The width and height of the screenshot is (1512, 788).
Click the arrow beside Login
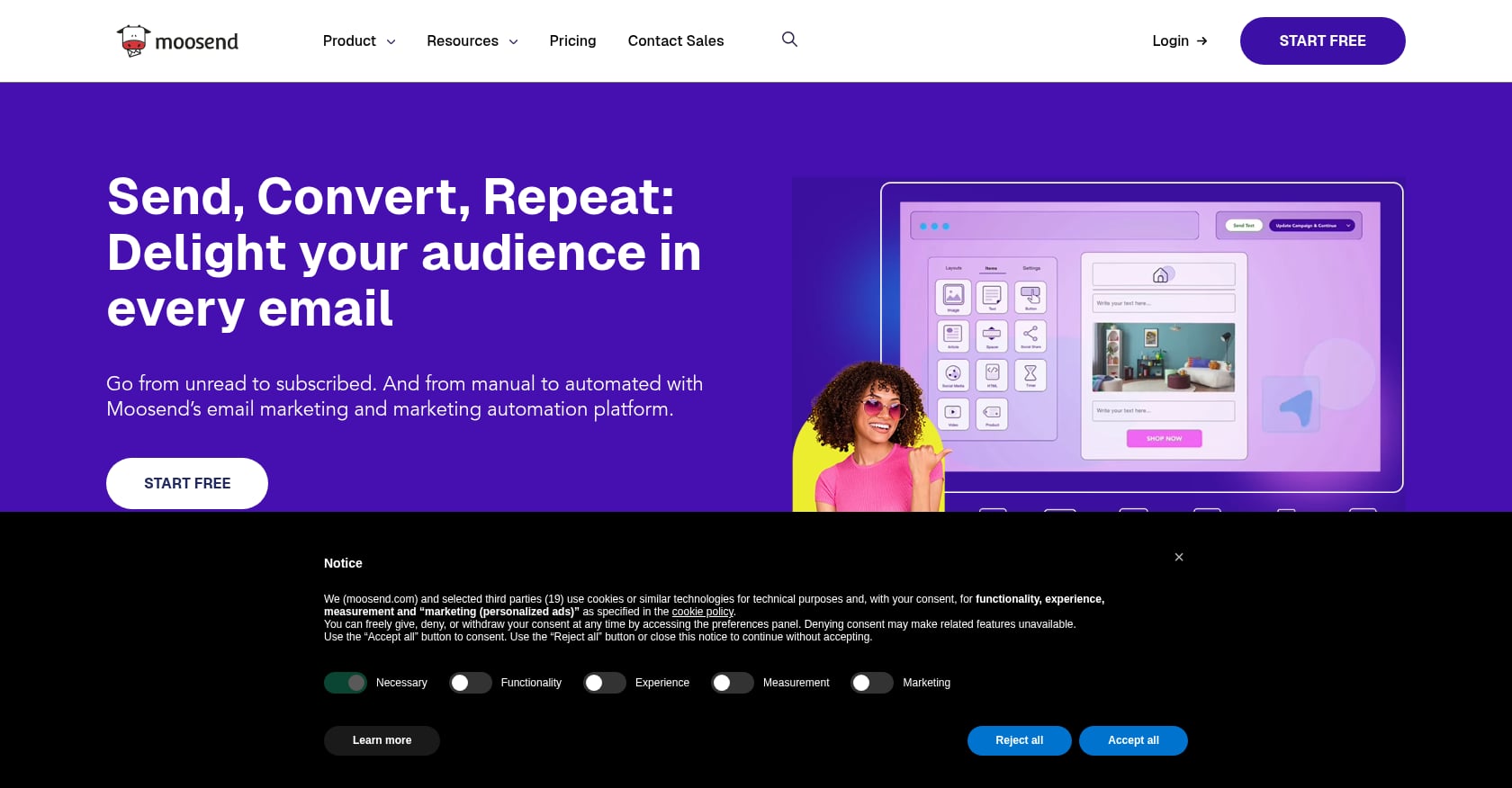pyautogui.click(x=1201, y=41)
